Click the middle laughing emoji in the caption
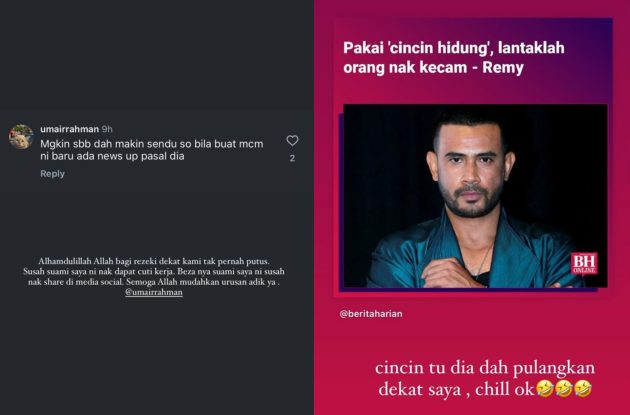Viewport: 630px width, 415px height. pos(564,389)
